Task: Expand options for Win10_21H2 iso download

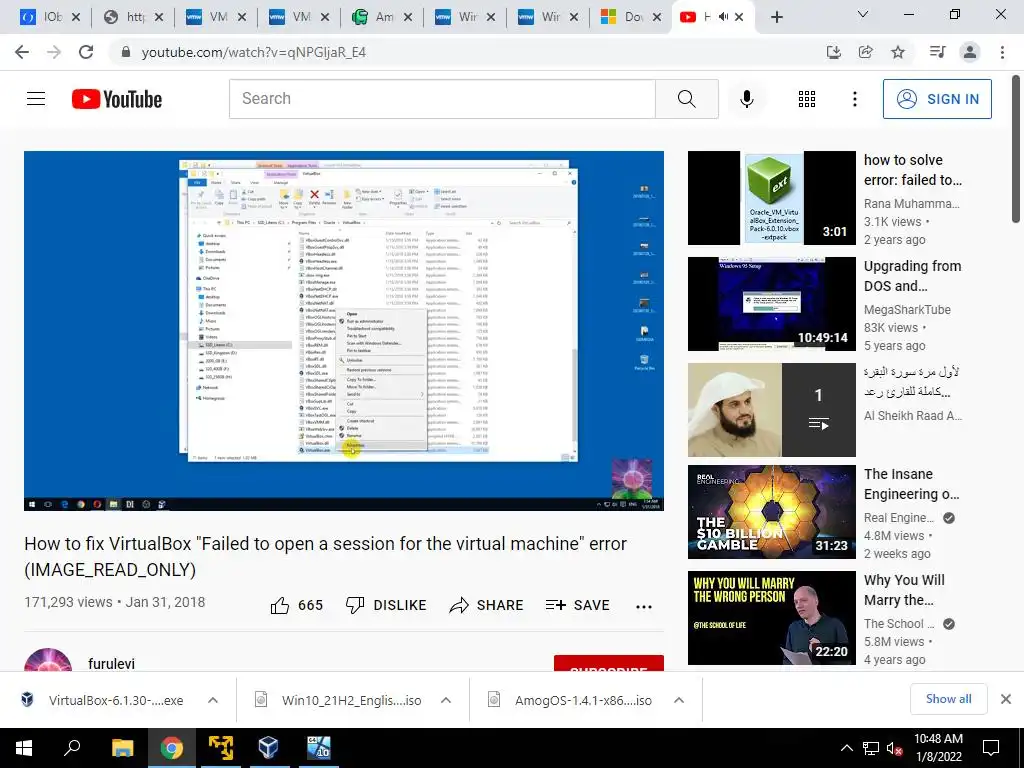Action: coord(446,700)
